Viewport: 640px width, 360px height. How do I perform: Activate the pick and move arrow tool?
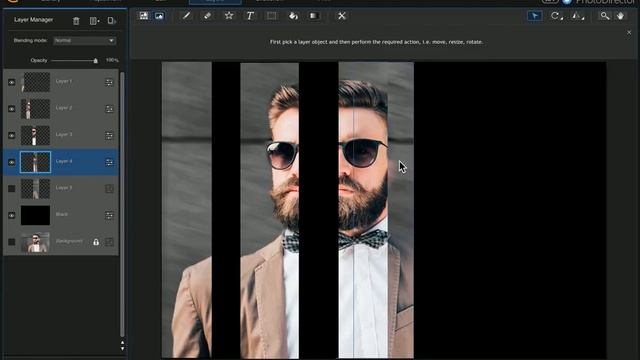pos(535,16)
